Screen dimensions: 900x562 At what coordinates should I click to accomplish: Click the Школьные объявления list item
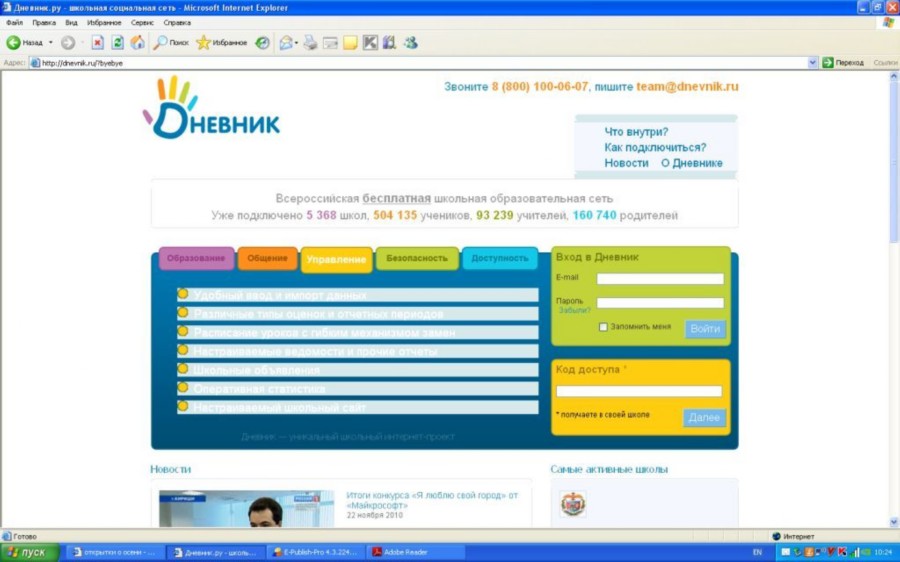click(358, 370)
